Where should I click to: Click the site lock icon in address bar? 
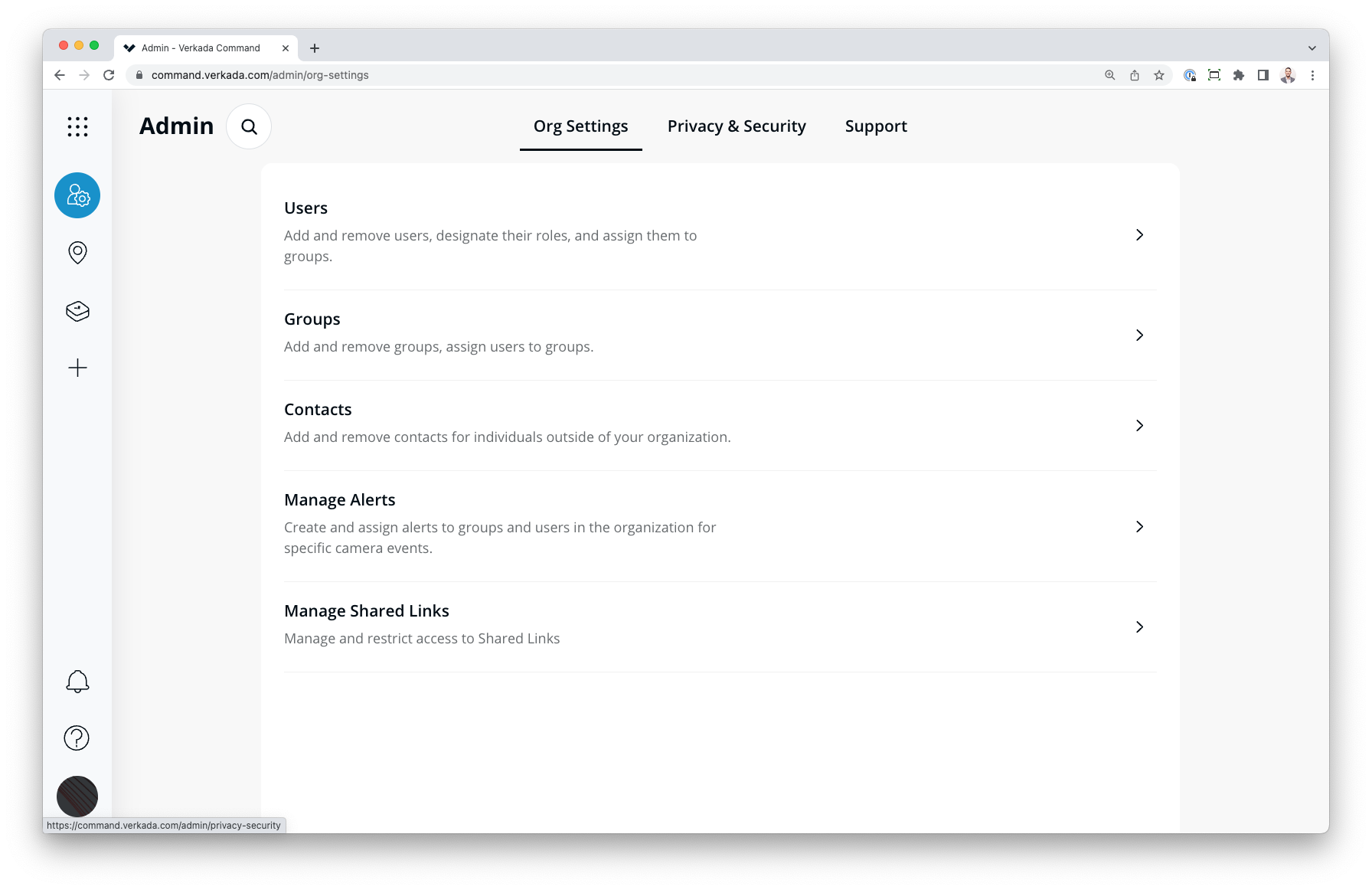(139, 75)
